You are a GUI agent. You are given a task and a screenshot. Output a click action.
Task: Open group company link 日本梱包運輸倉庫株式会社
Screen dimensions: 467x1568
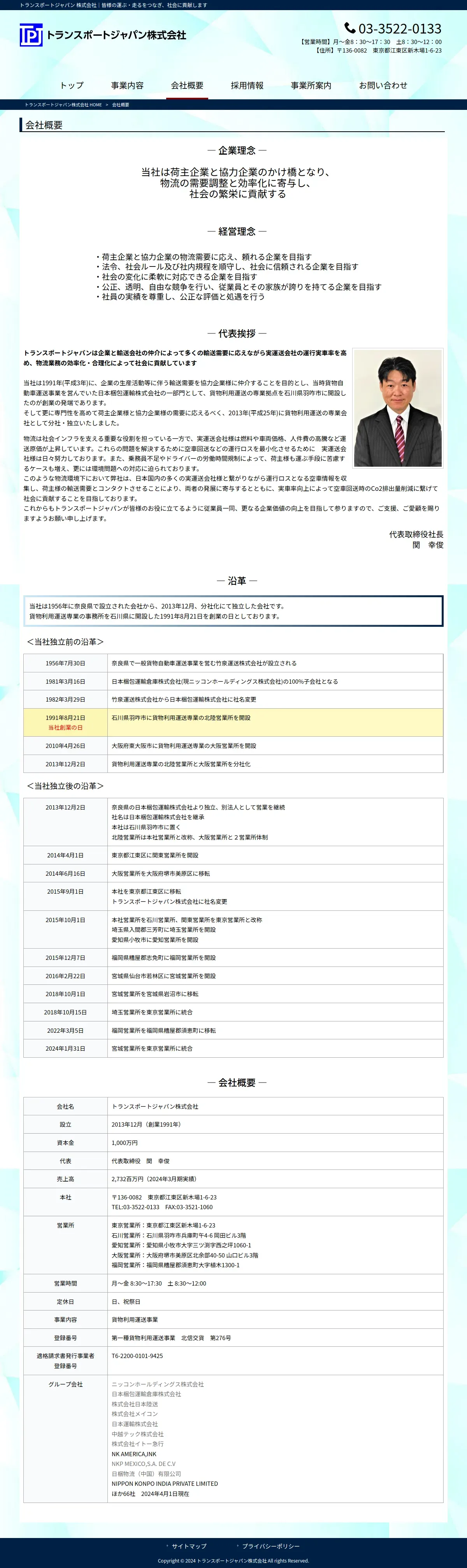[146, 1393]
